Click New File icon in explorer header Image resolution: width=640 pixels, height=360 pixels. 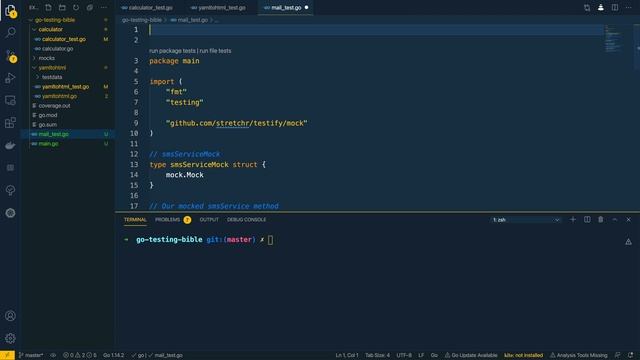point(48,7)
